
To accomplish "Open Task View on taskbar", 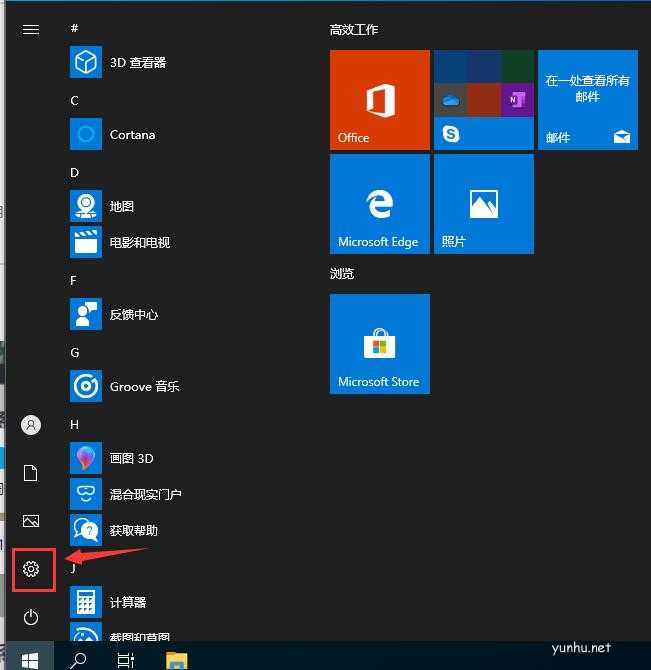I will click(126, 660).
